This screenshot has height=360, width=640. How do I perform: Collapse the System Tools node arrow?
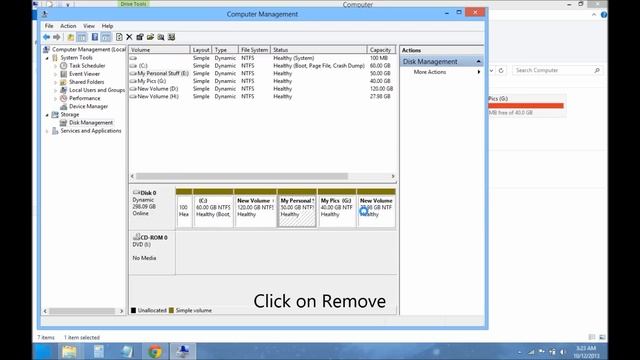click(x=47, y=58)
